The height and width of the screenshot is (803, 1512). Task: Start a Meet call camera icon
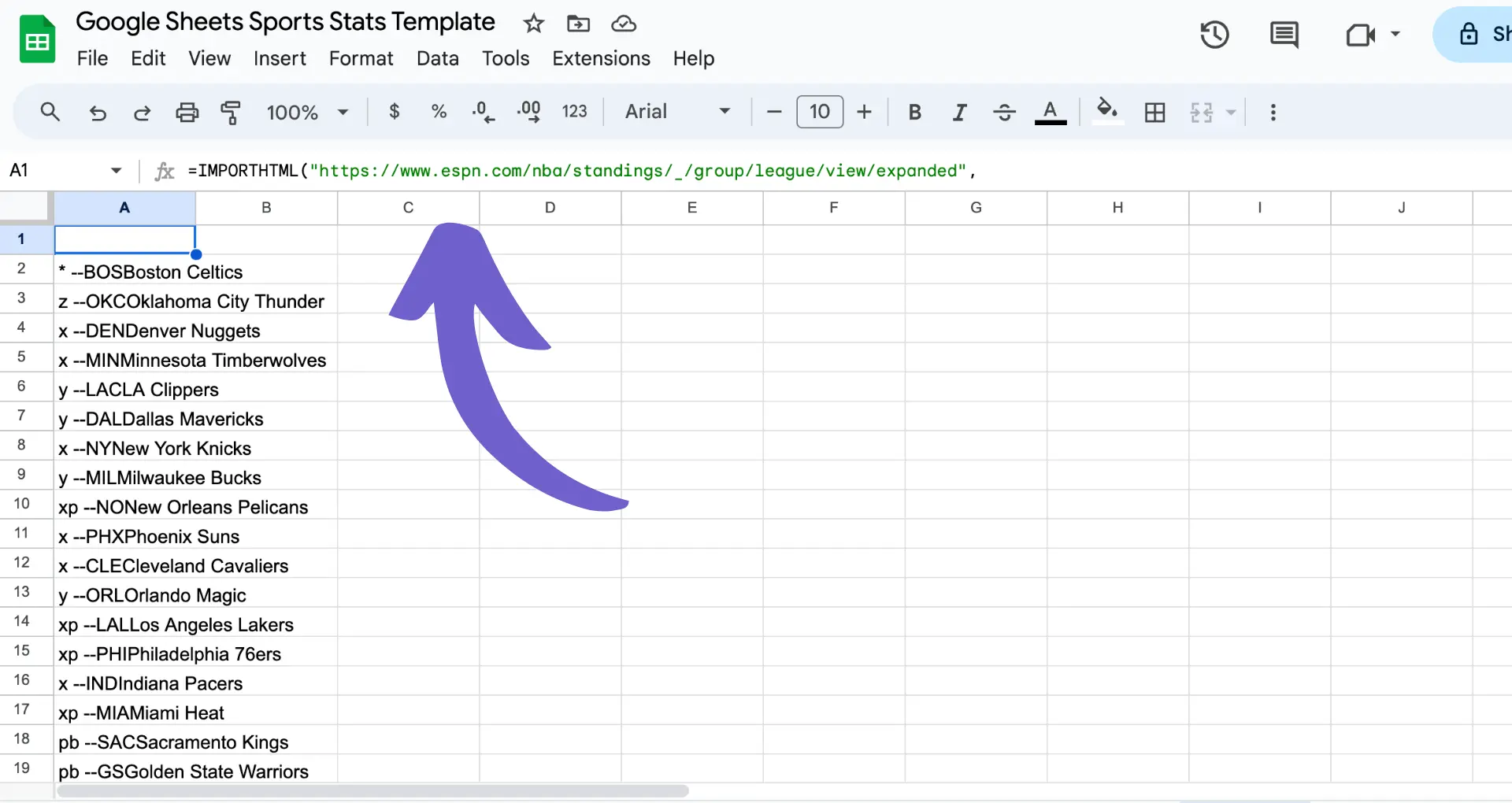(x=1361, y=35)
